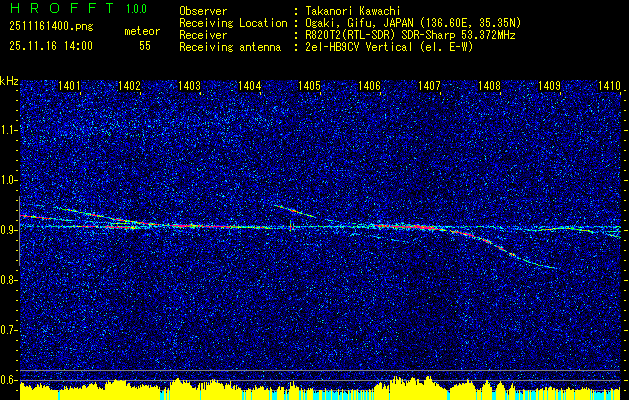
Task: Click the 0.8 frequency axis label
Action: point(9,280)
